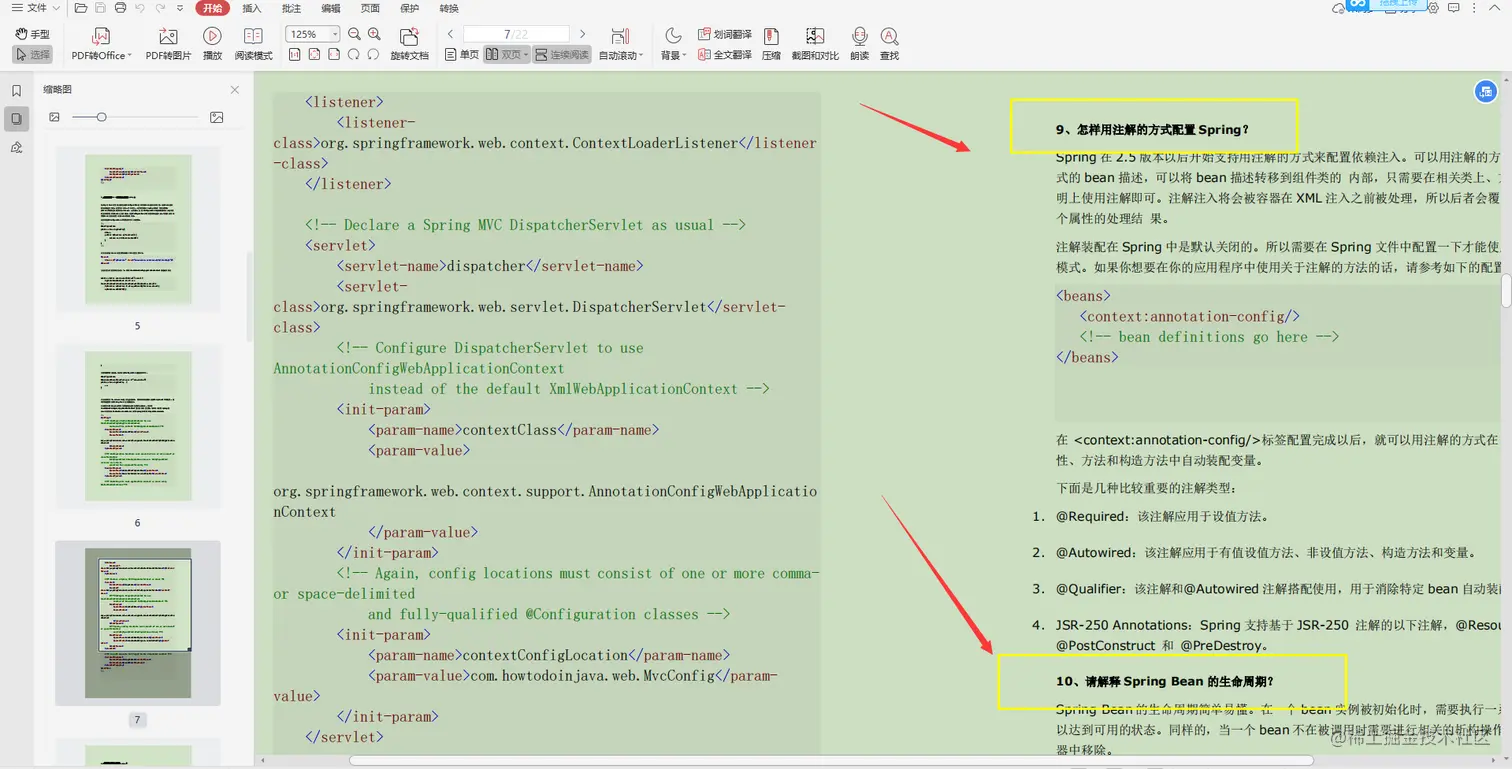
Task: Switch to the 批注 tab
Action: (x=291, y=8)
